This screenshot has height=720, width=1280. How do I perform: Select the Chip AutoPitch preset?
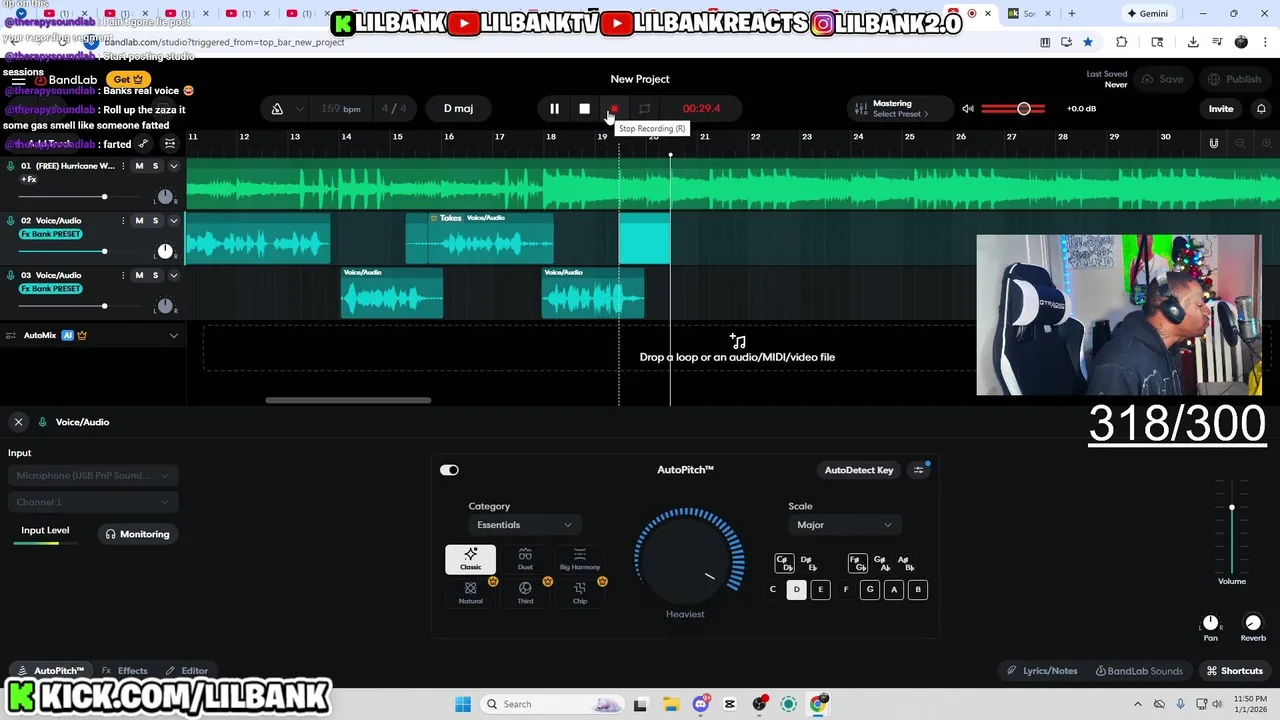tap(580, 593)
